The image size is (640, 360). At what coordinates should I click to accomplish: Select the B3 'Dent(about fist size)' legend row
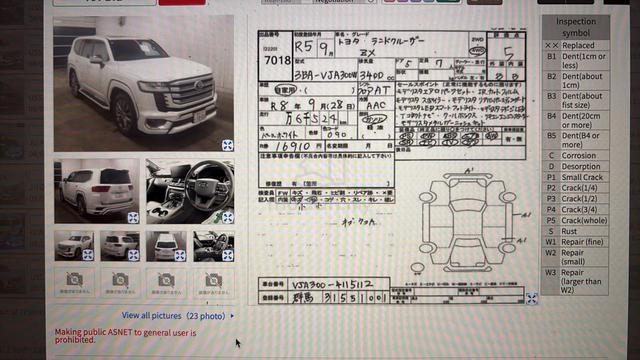pyautogui.click(x=576, y=100)
